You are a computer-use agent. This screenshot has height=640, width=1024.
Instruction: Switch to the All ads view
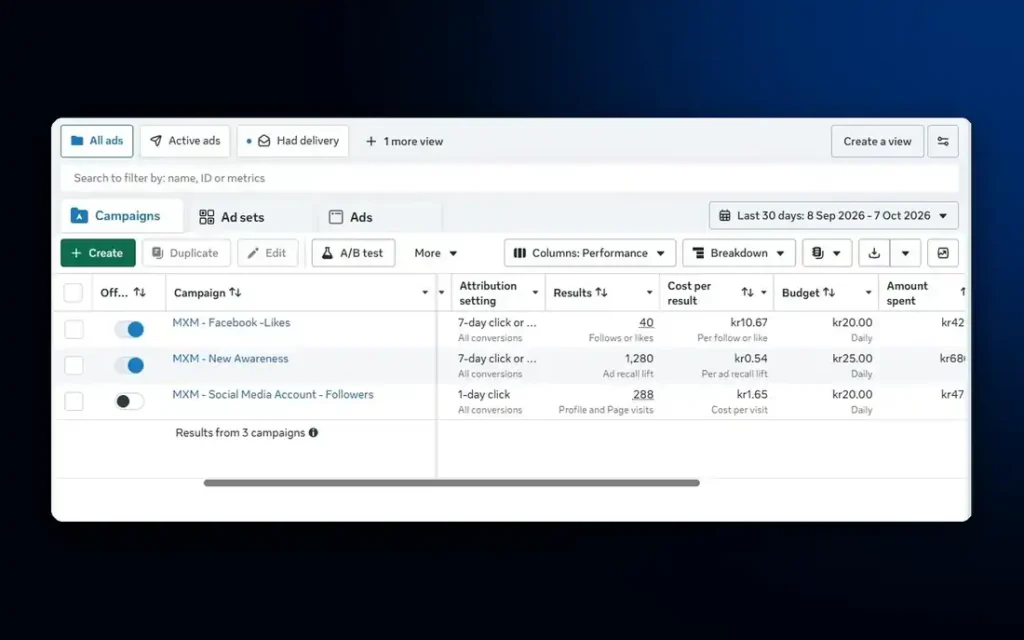click(x=97, y=141)
